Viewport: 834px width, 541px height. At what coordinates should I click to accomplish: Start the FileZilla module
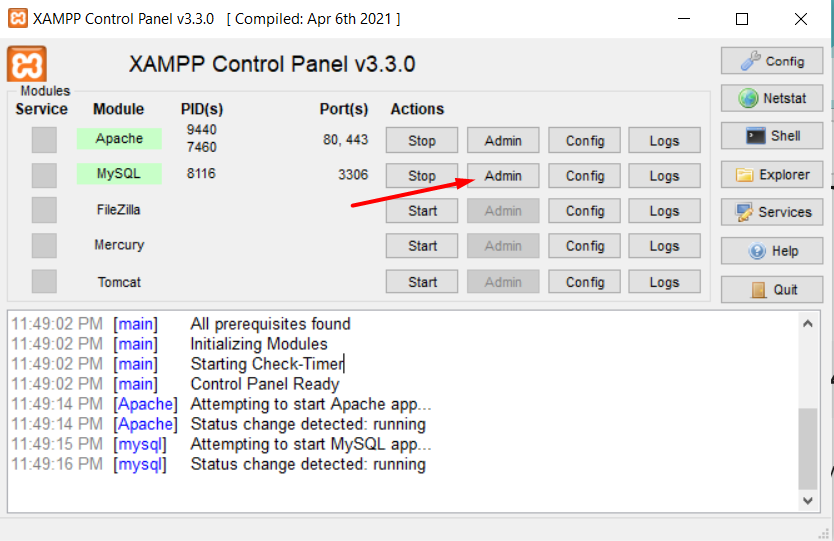coord(422,211)
